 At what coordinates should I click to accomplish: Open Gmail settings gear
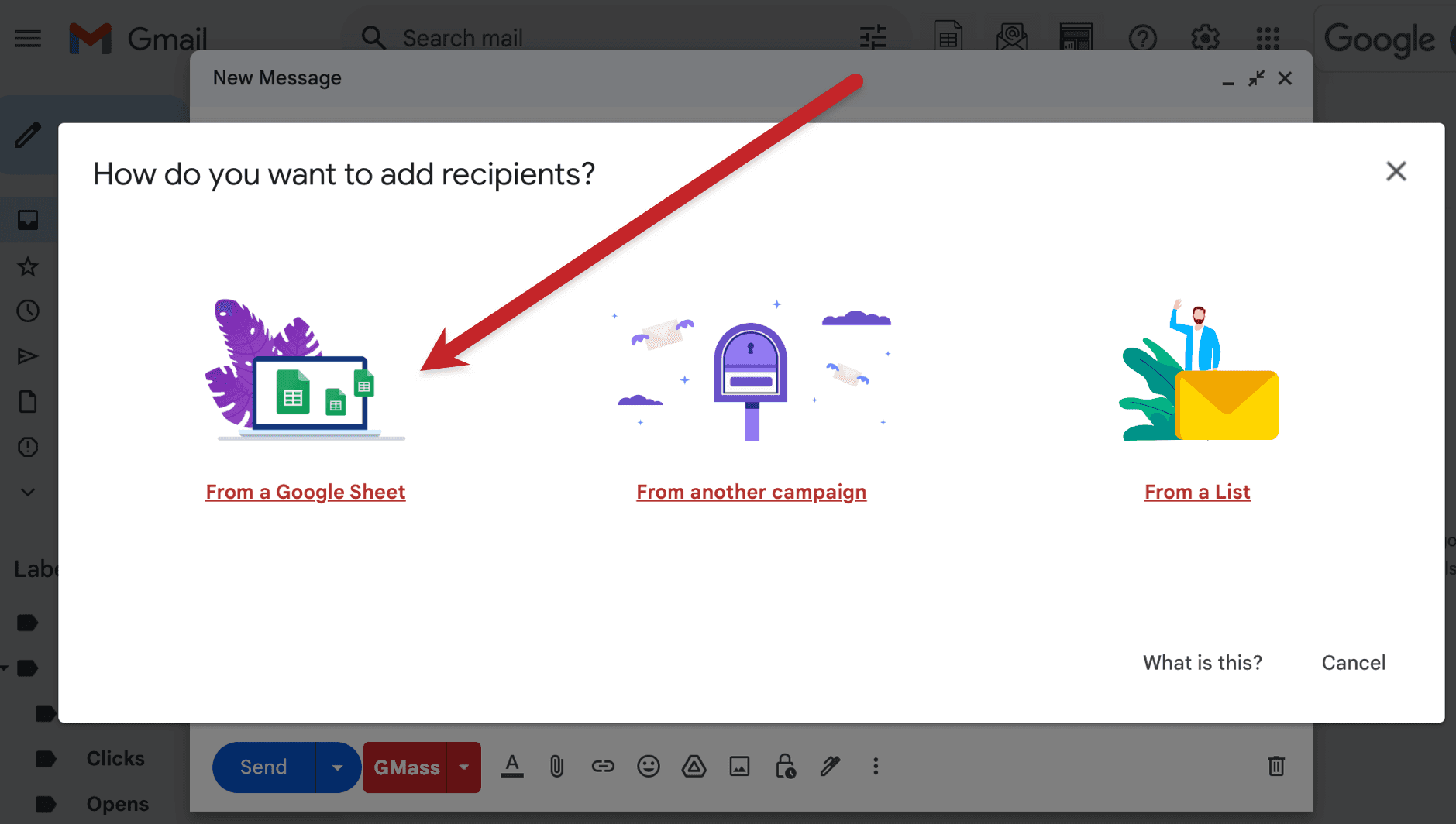1205,37
